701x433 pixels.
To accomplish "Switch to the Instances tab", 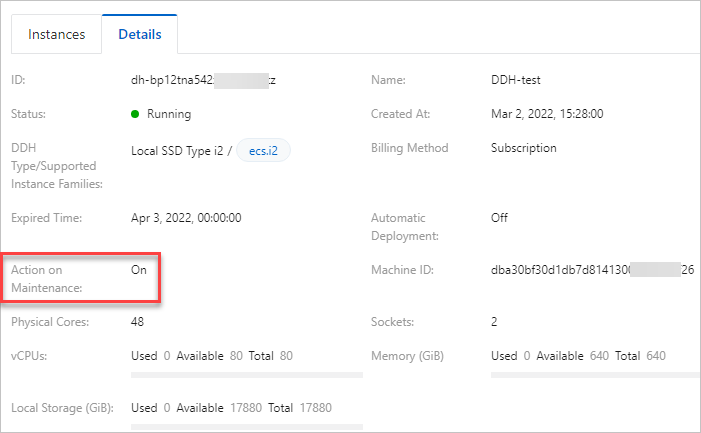I will click(56, 34).
